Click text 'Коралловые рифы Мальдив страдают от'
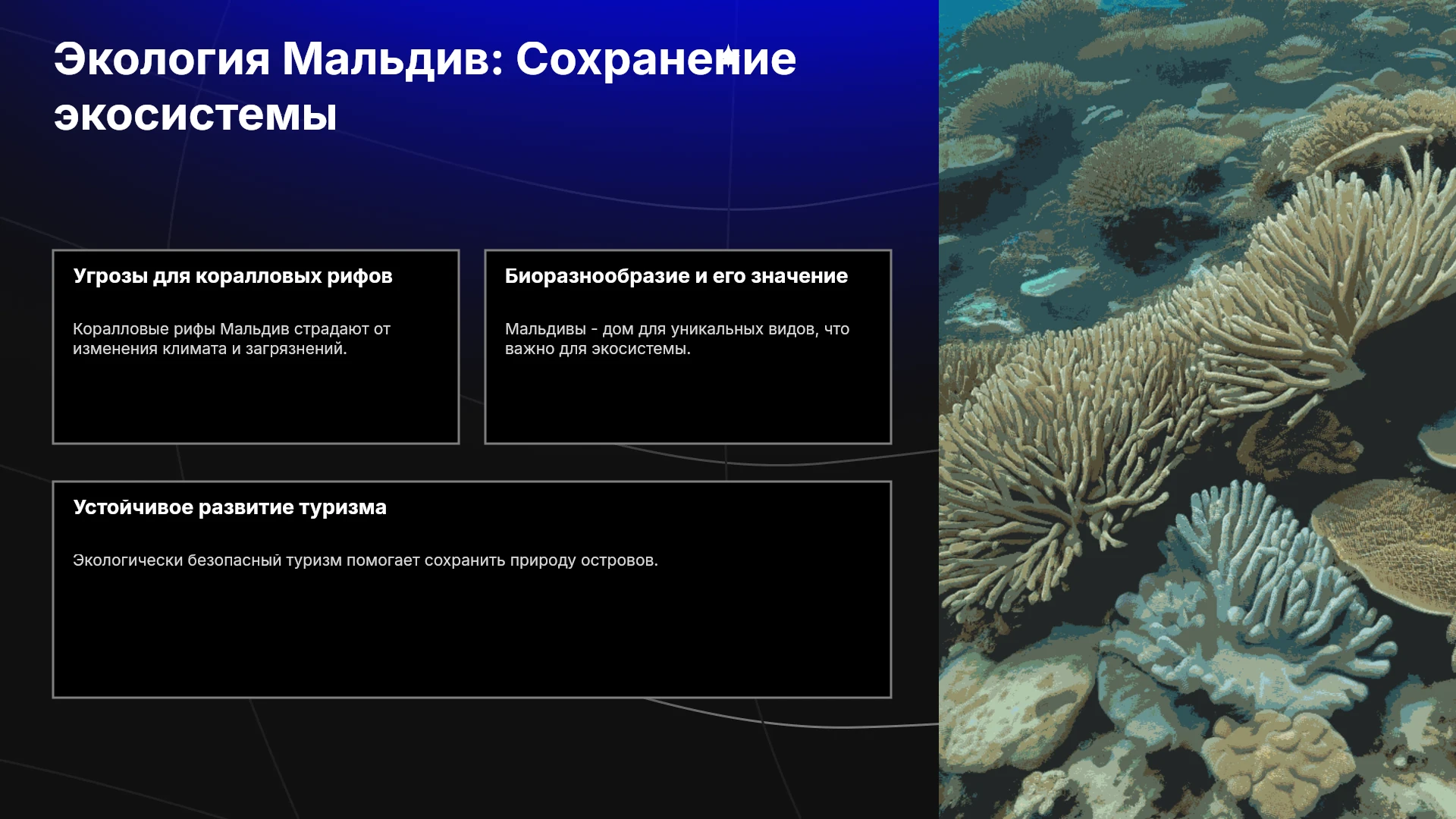Image resolution: width=1456 pixels, height=819 pixels. [231, 329]
